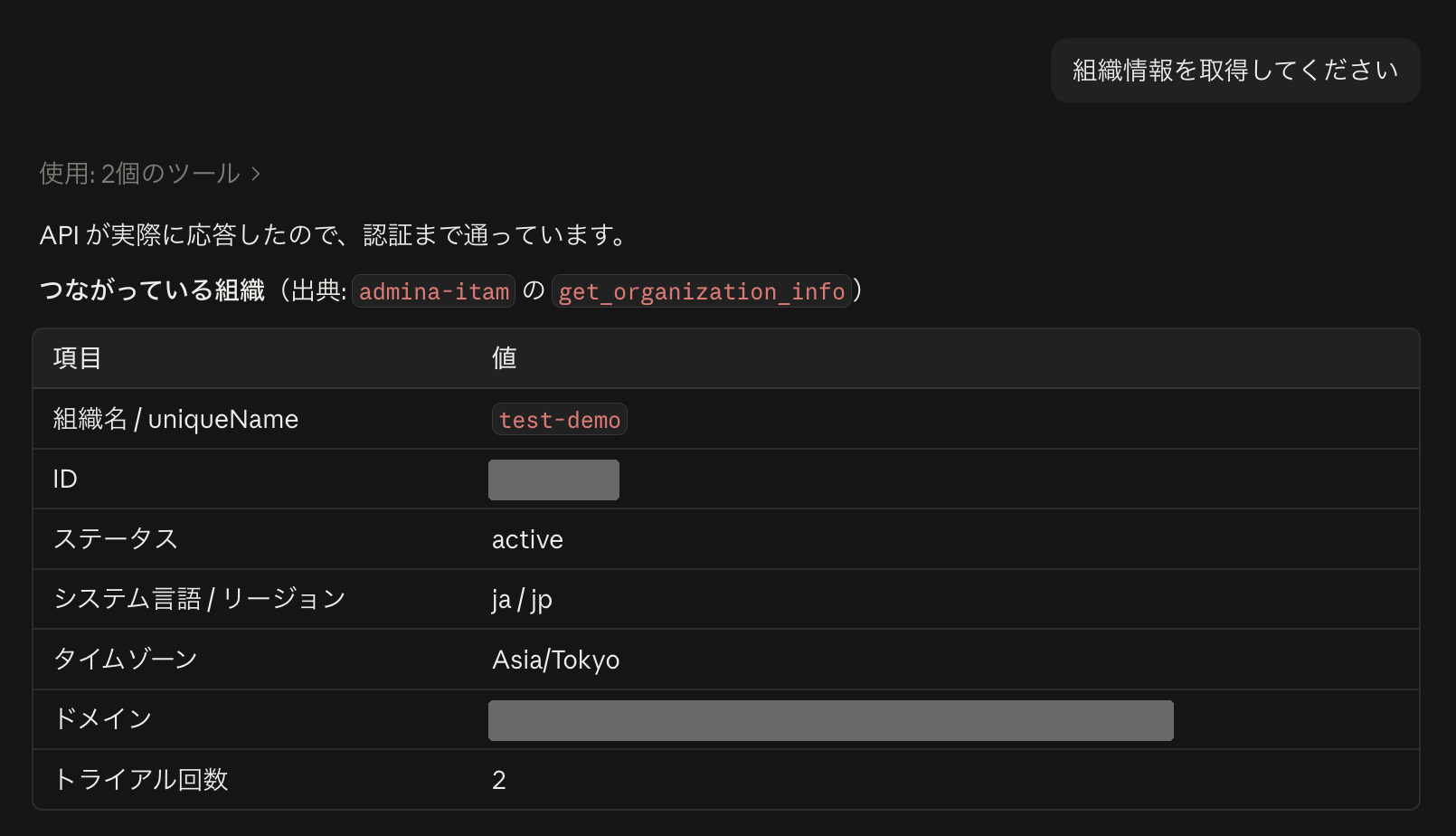Image resolution: width=1456 pixels, height=836 pixels.
Task: Select the 'システム言語 / リージョン' row label
Action: 200,599
